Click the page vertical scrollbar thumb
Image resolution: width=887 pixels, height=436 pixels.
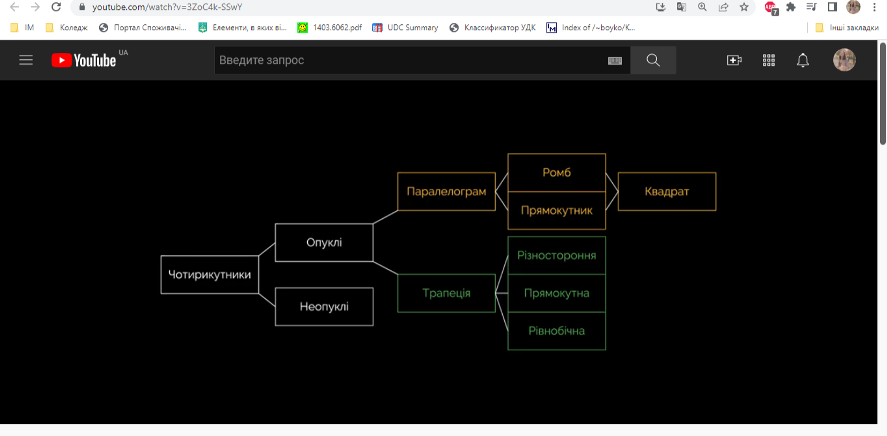[x=882, y=93]
